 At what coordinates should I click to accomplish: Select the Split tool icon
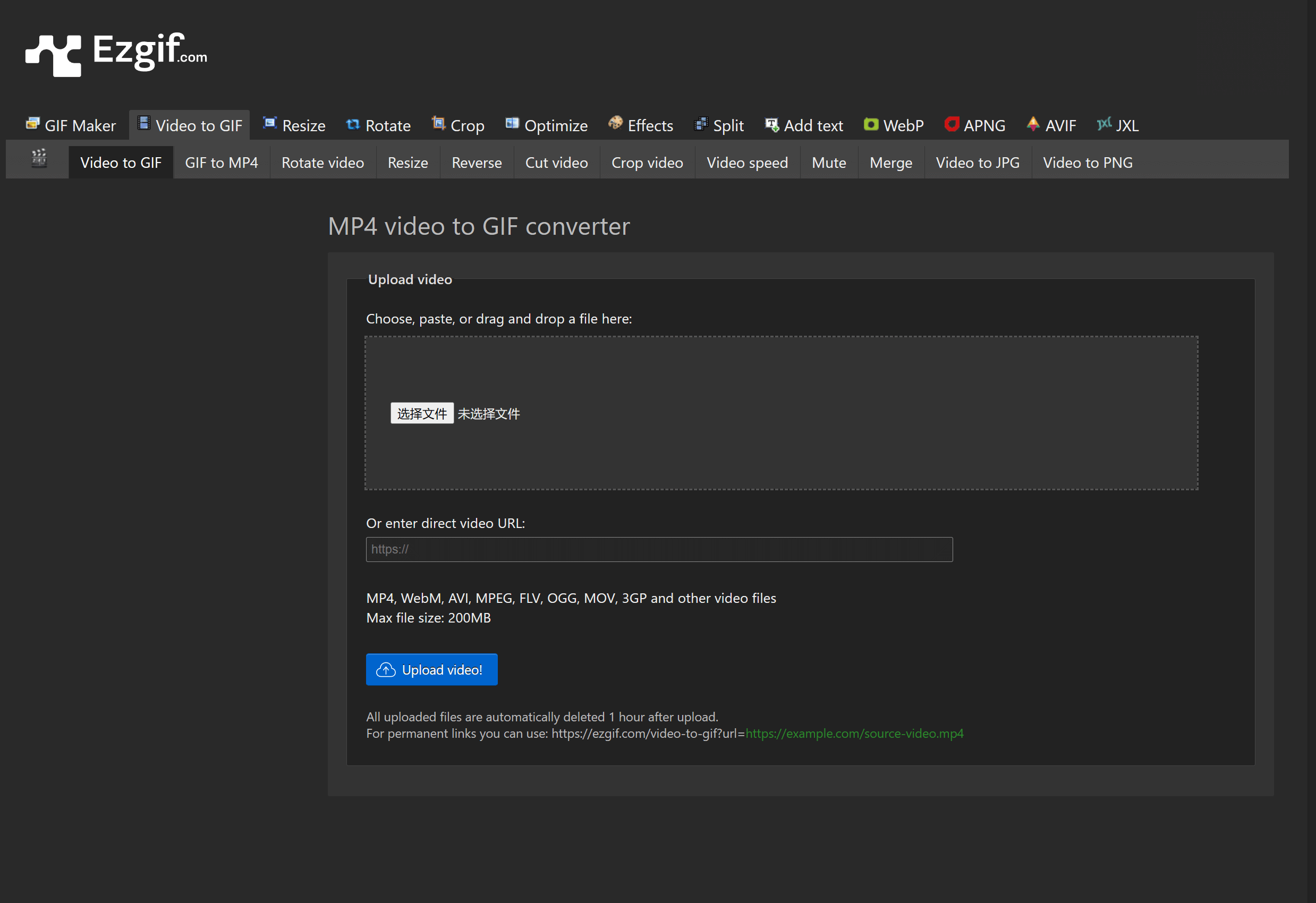tap(701, 123)
